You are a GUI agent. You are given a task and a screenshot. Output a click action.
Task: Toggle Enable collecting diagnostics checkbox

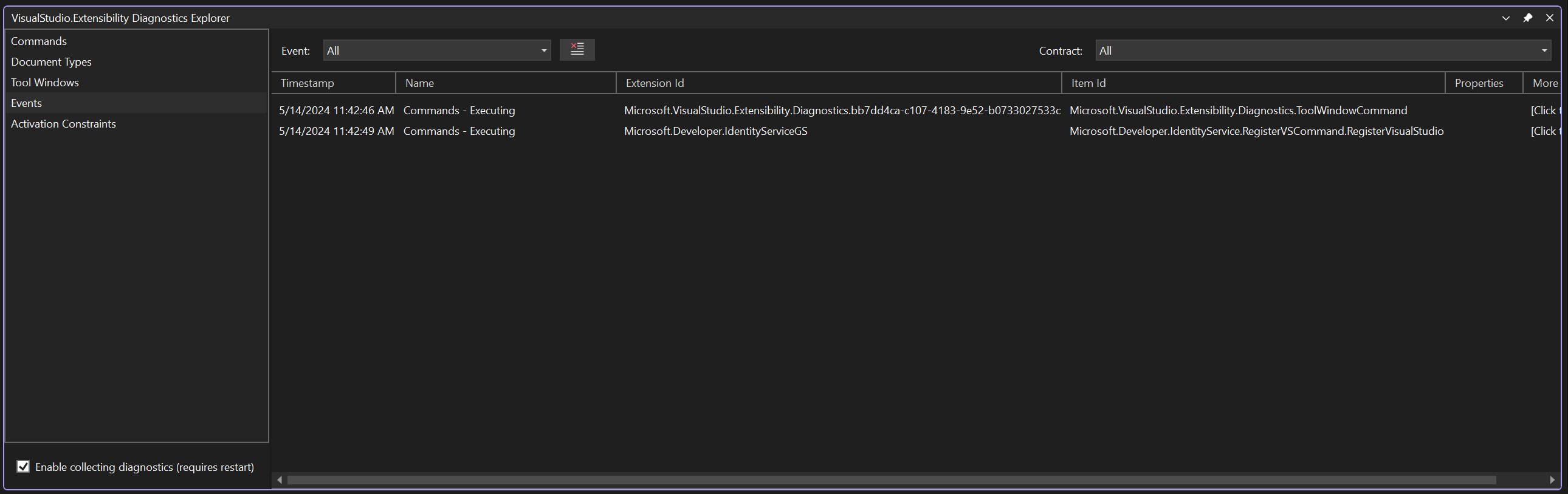pyautogui.click(x=23, y=467)
